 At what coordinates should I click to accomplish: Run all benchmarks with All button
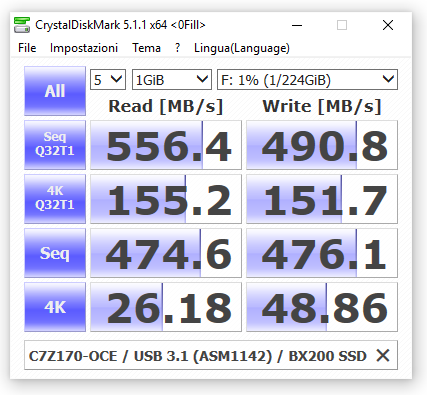55,91
